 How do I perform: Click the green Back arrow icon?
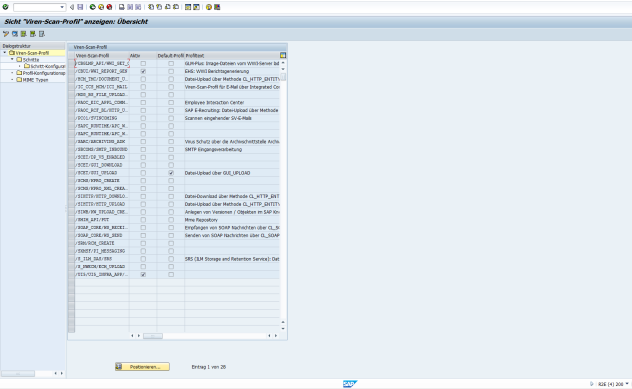click(92, 7)
